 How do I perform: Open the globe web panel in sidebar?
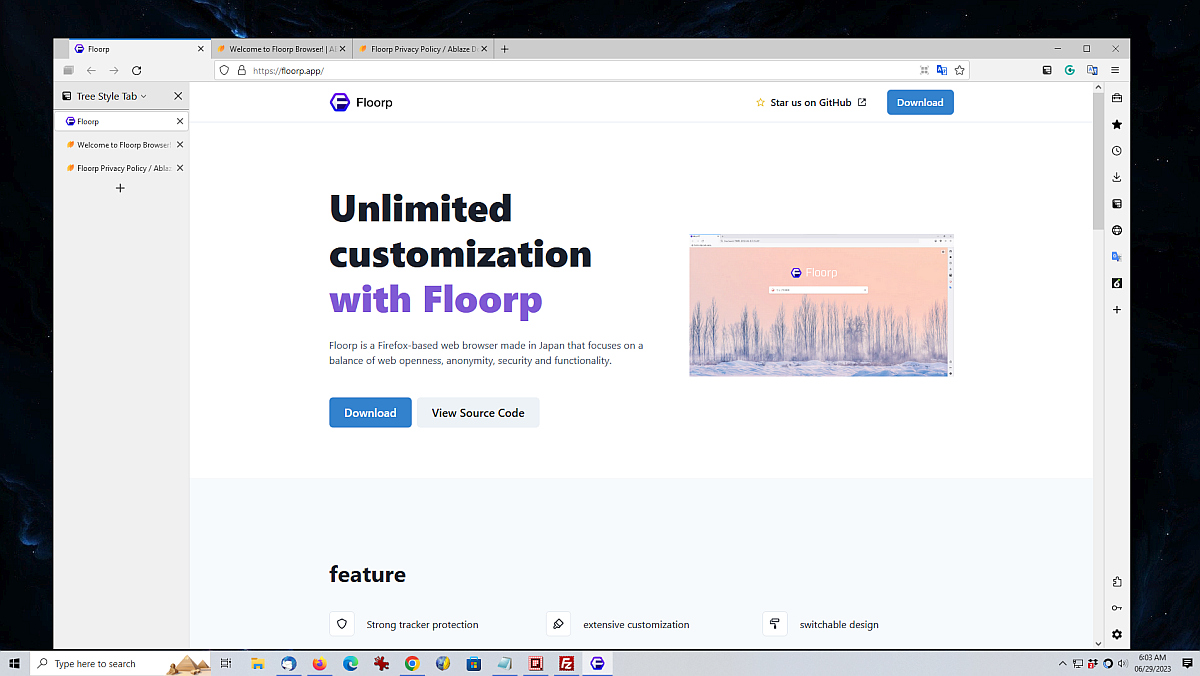[1117, 230]
